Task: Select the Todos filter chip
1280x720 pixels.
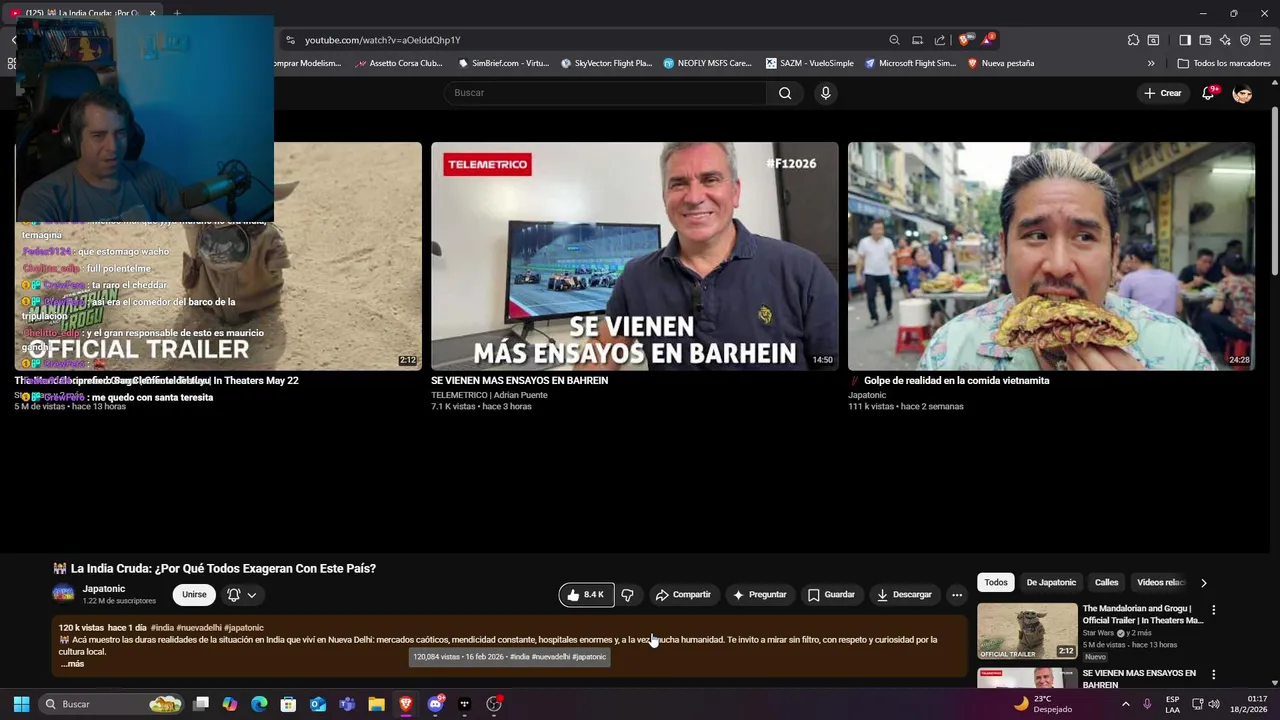Action: pos(996,582)
